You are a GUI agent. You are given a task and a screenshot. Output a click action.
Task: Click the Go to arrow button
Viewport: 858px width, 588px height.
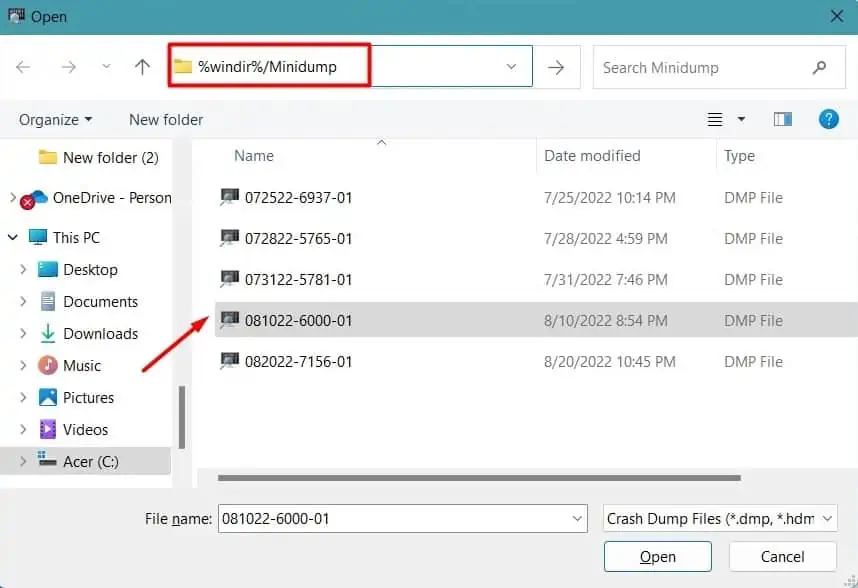point(556,67)
